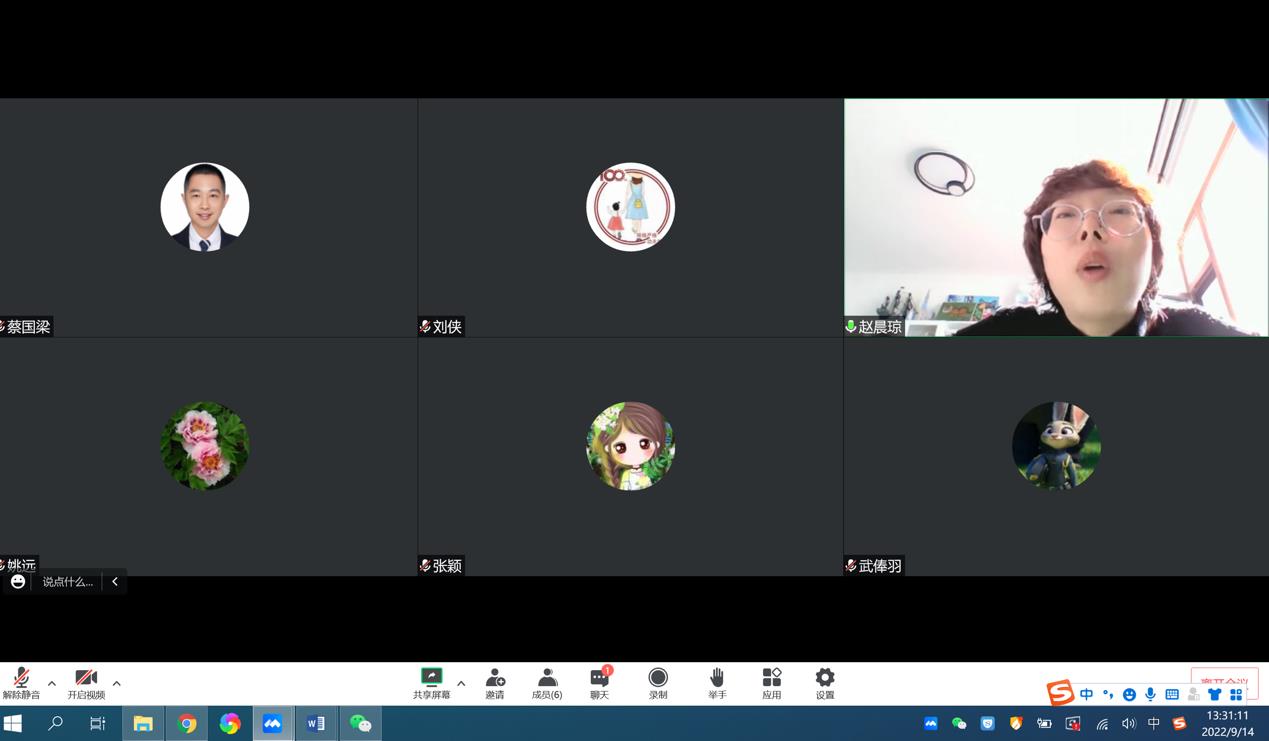Open meeting 设置 settings
The image size is (1269, 741).
pos(825,684)
